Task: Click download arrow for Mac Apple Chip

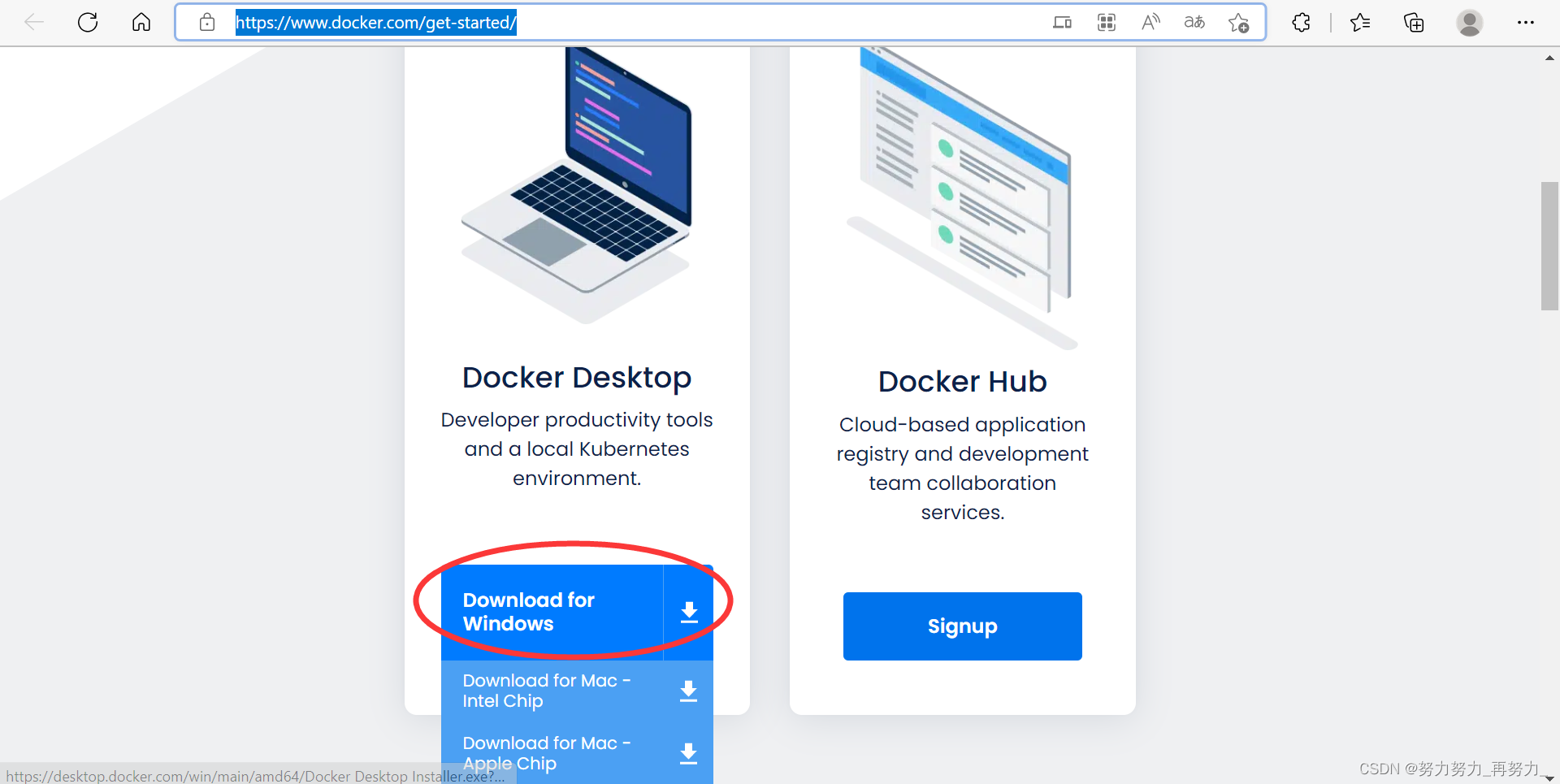Action: pos(688,754)
